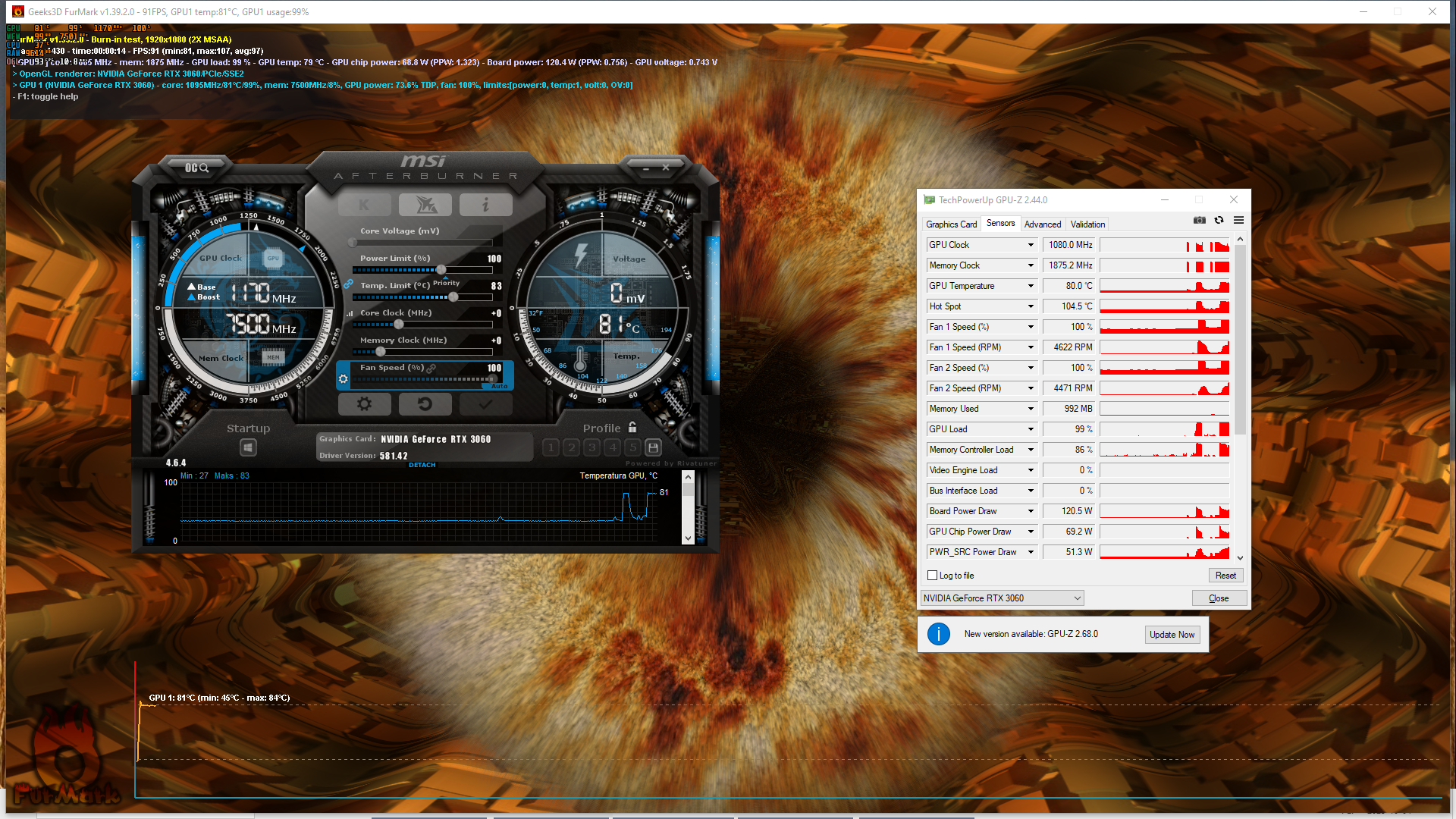Click the Power Limit slider handle
The height and width of the screenshot is (819, 1456).
441,270
